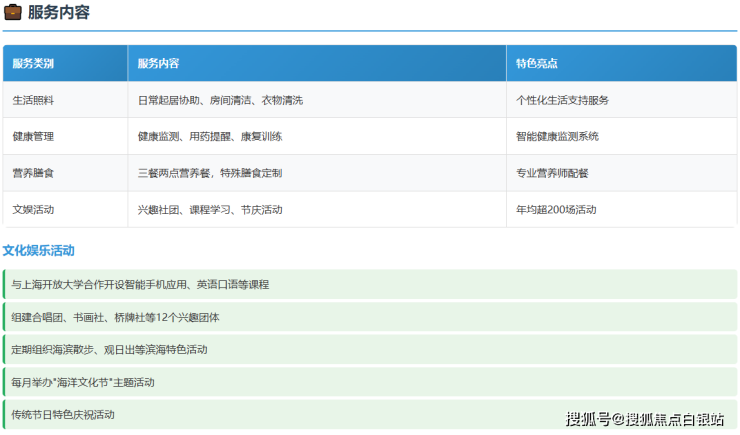Click the 搜狐号@搜狐焦点白银站 watermark
The height and width of the screenshot is (435, 740).
(645, 418)
